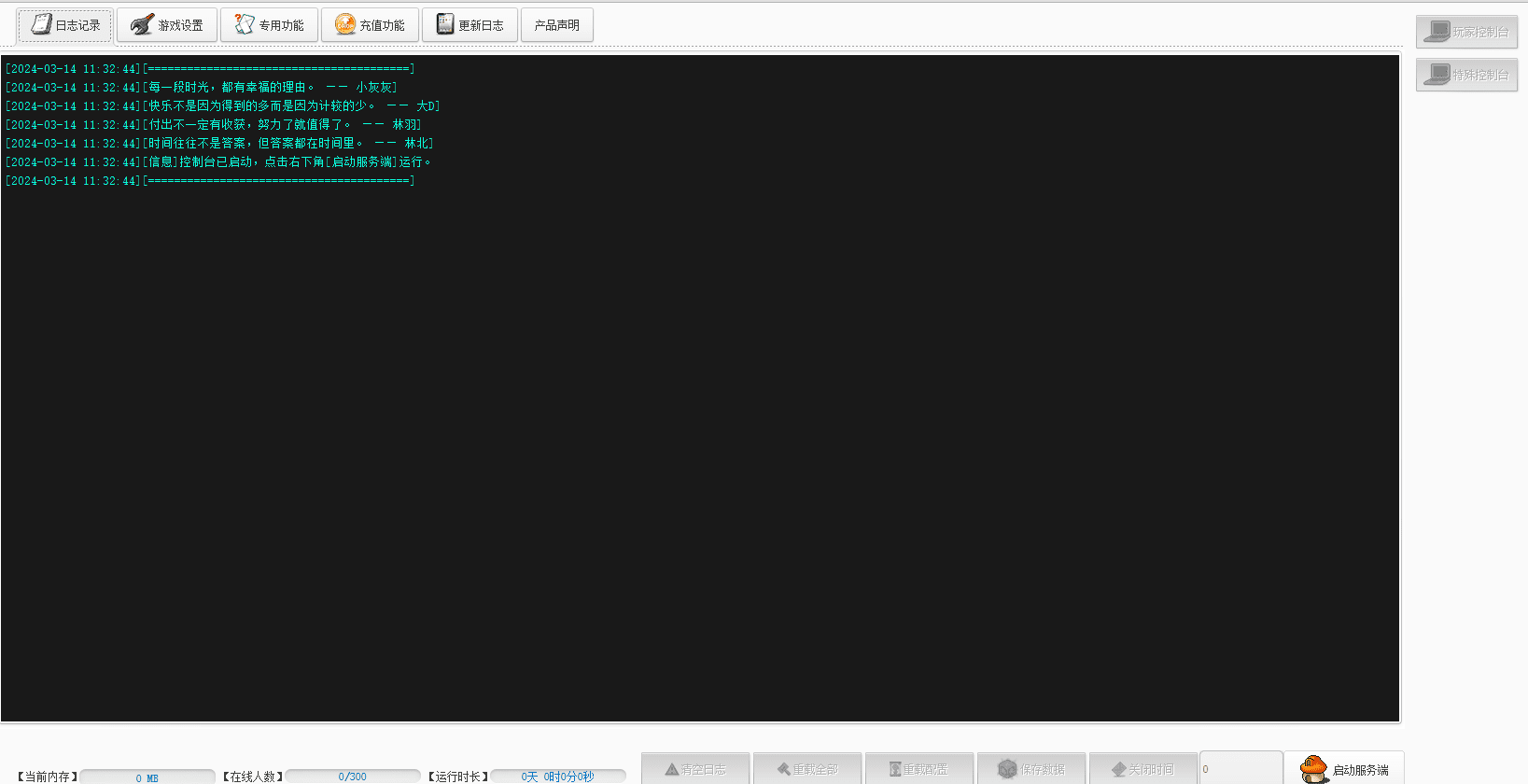Click the log line signed 大D
1528x784 pixels.
coord(222,106)
